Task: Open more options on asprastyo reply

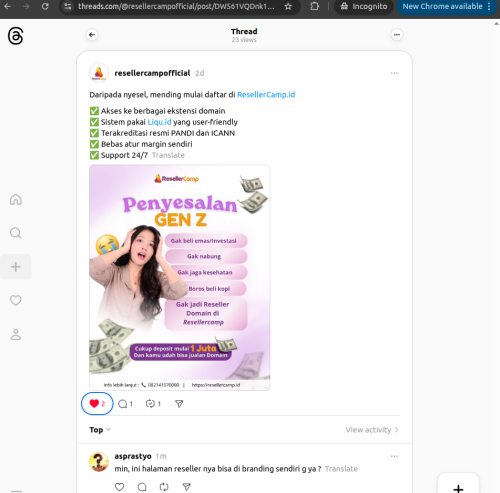Action: (x=394, y=456)
